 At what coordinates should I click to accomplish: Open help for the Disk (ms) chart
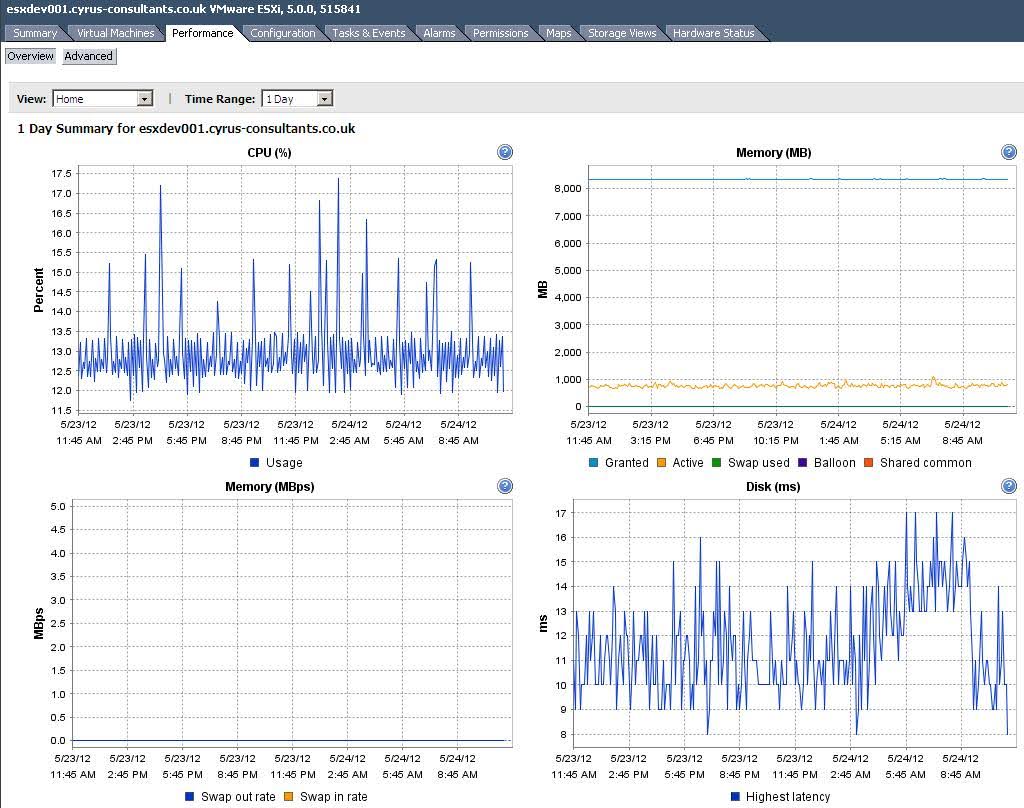pos(1008,486)
